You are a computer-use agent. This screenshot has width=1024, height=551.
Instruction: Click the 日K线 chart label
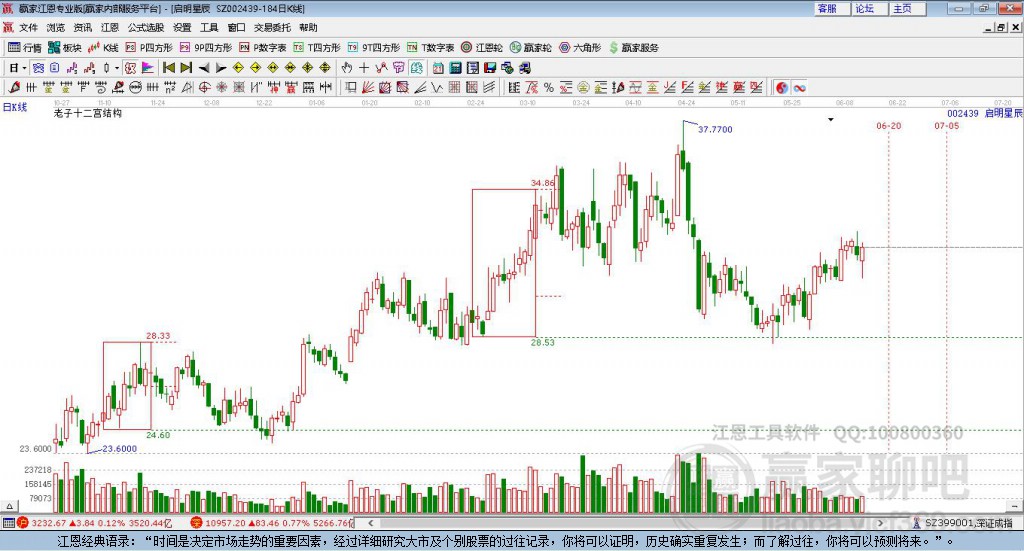[x=14, y=107]
